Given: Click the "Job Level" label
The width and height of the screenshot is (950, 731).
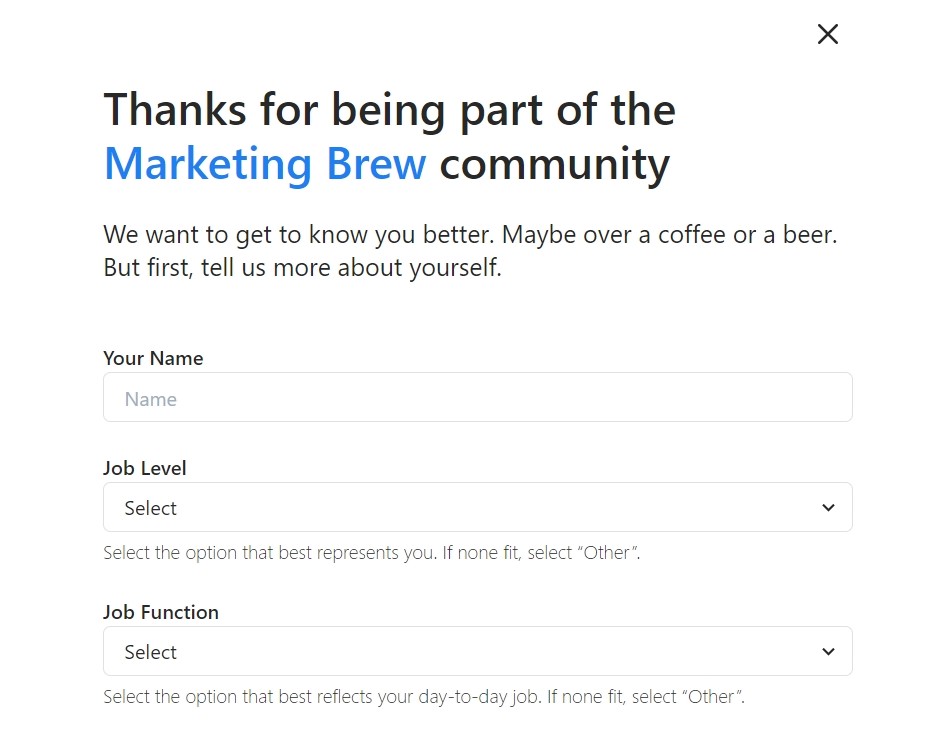Looking at the screenshot, I should (145, 468).
